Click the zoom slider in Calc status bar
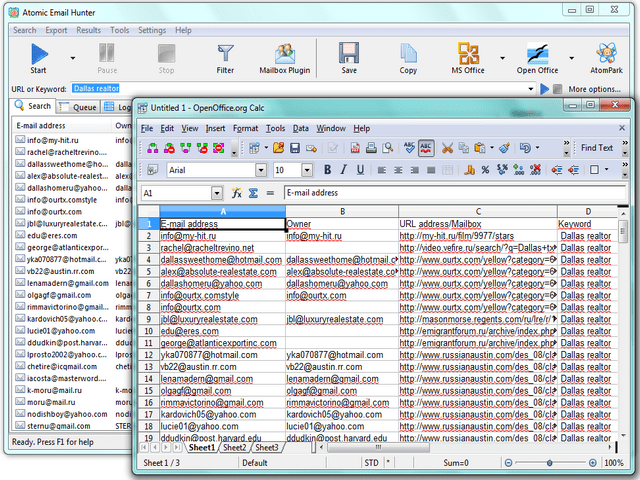Image resolution: width=640 pixels, height=480 pixels. 551,463
